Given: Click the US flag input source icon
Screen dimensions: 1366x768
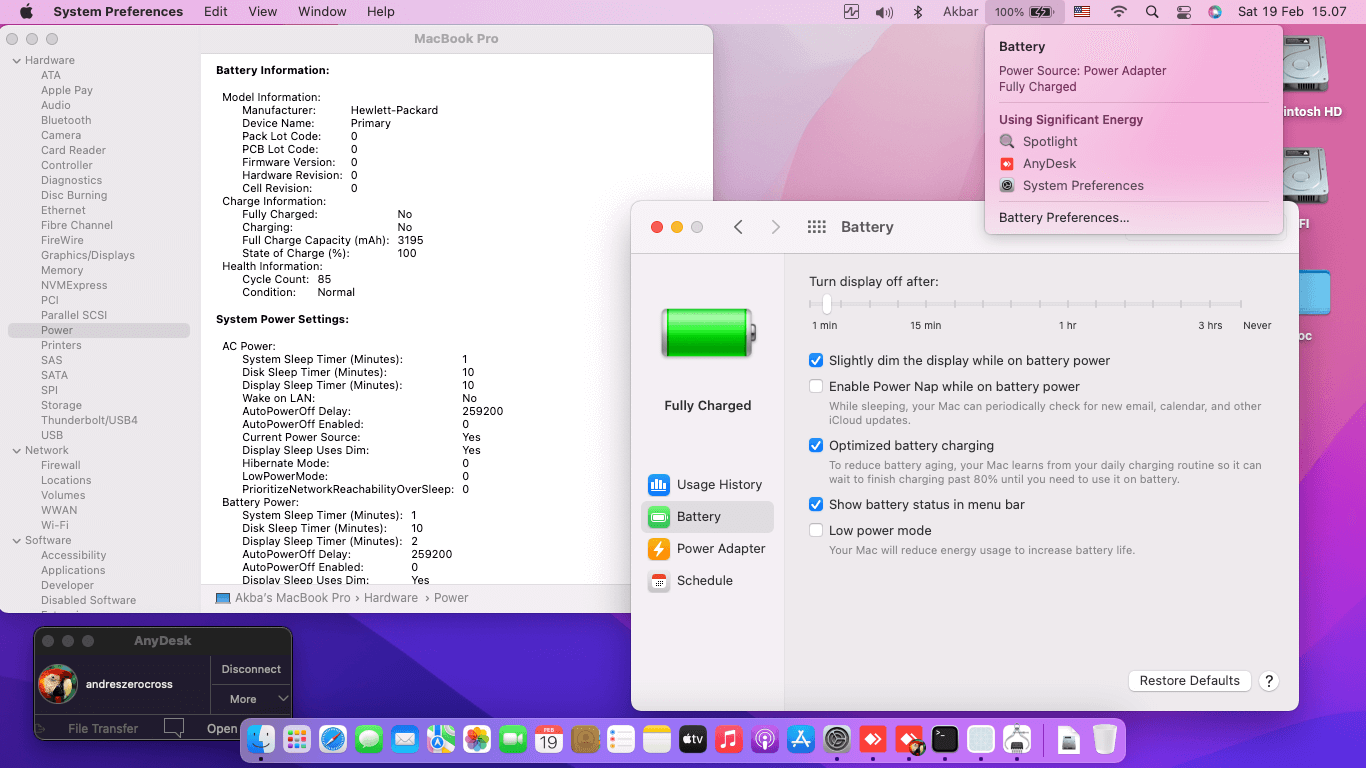Looking at the screenshot, I should point(1082,12).
